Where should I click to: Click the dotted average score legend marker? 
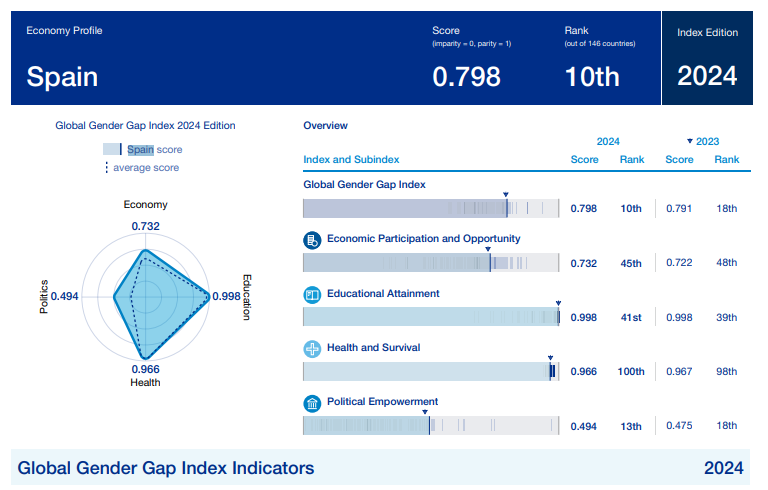pyautogui.click(x=106, y=168)
